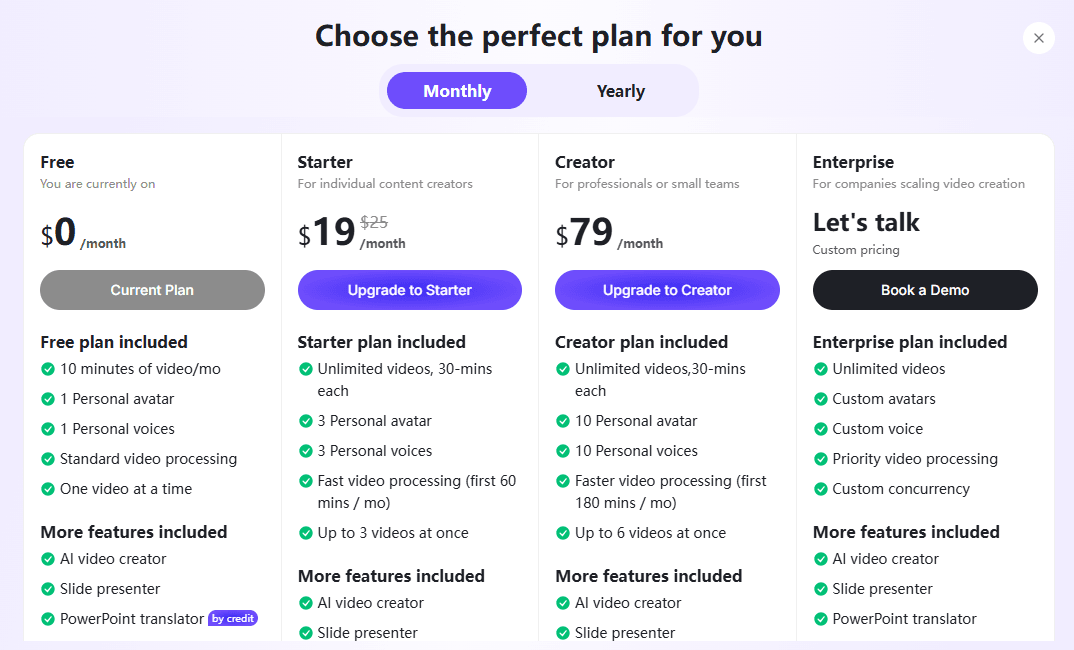Click the by credit badge
This screenshot has width=1074, height=650.
(x=233, y=619)
